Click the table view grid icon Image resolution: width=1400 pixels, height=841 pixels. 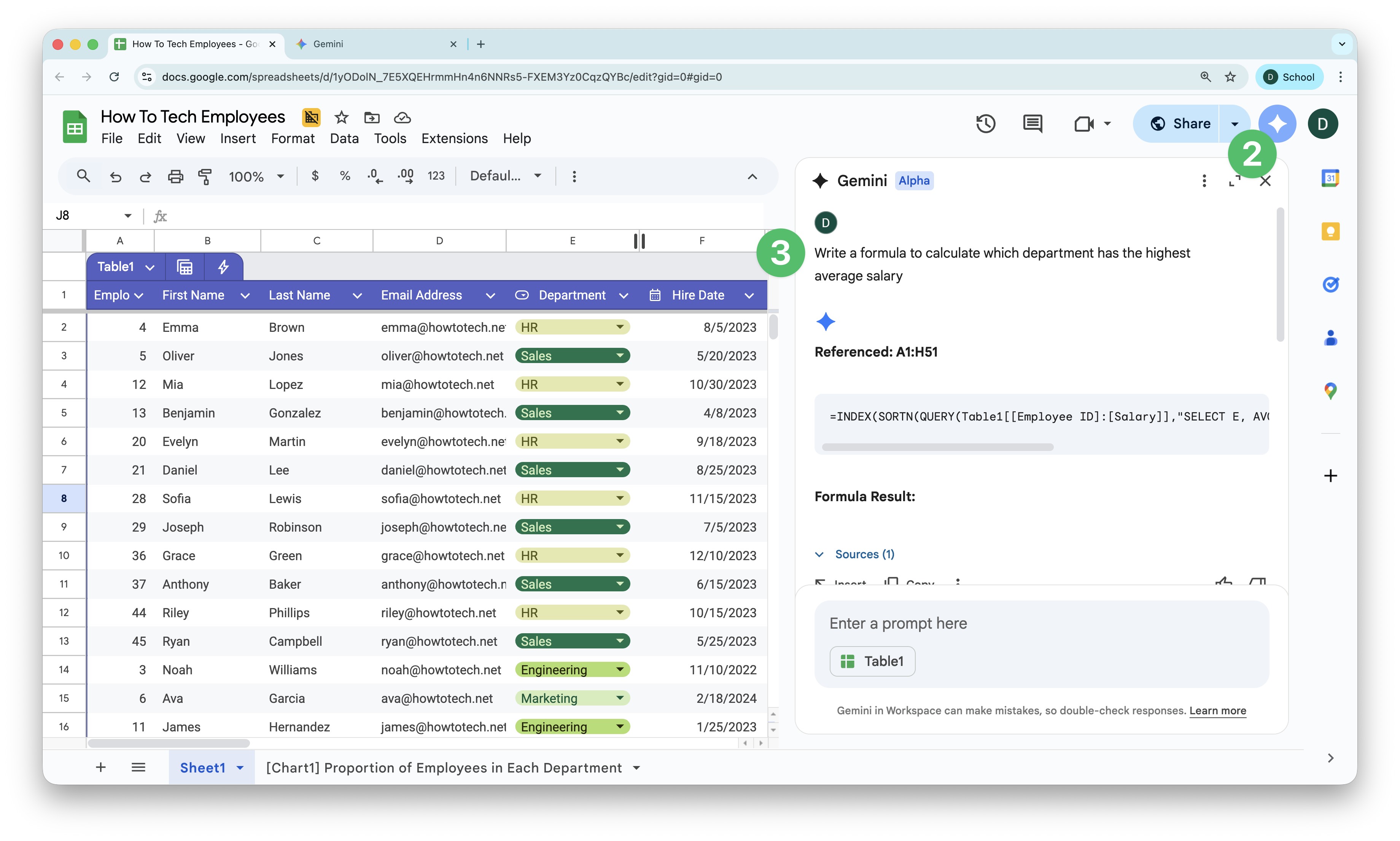coord(185,267)
